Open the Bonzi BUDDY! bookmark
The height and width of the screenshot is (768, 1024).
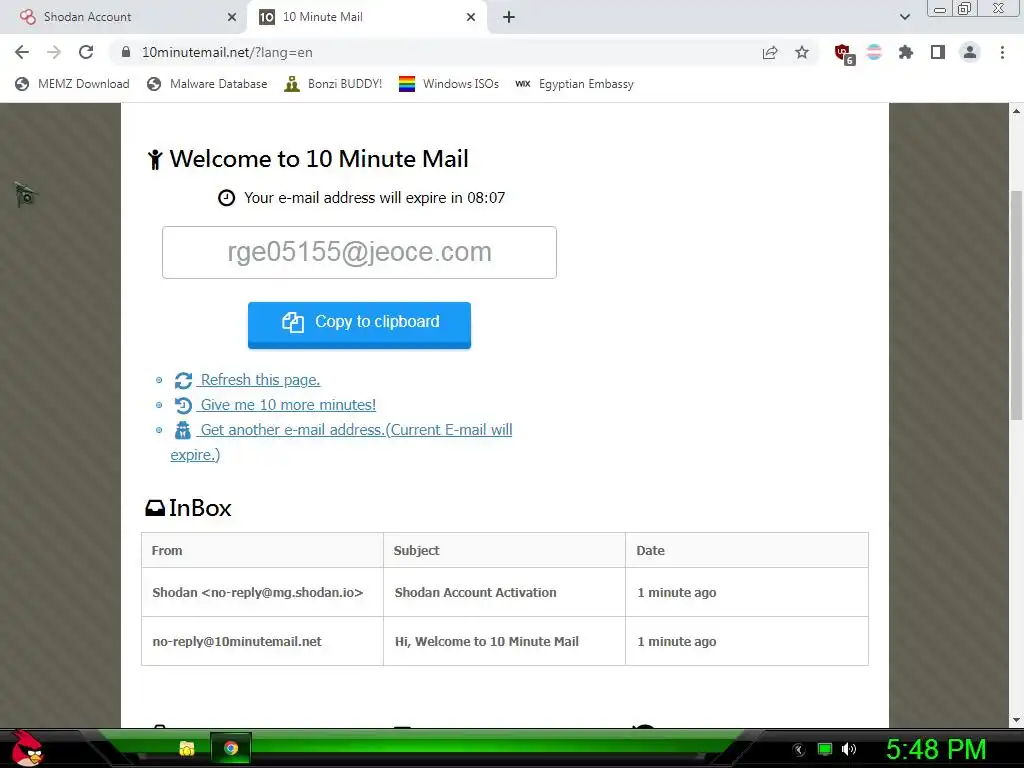tap(334, 84)
